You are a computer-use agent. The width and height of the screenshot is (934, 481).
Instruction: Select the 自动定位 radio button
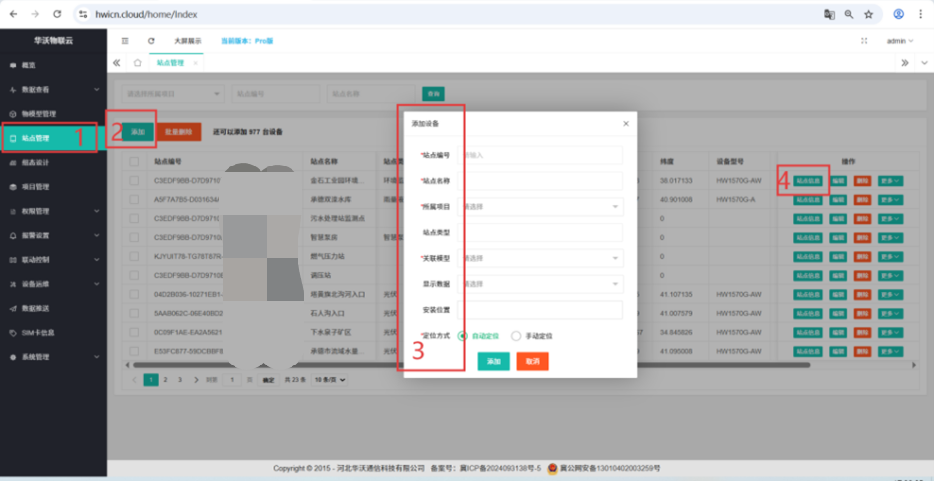point(463,336)
